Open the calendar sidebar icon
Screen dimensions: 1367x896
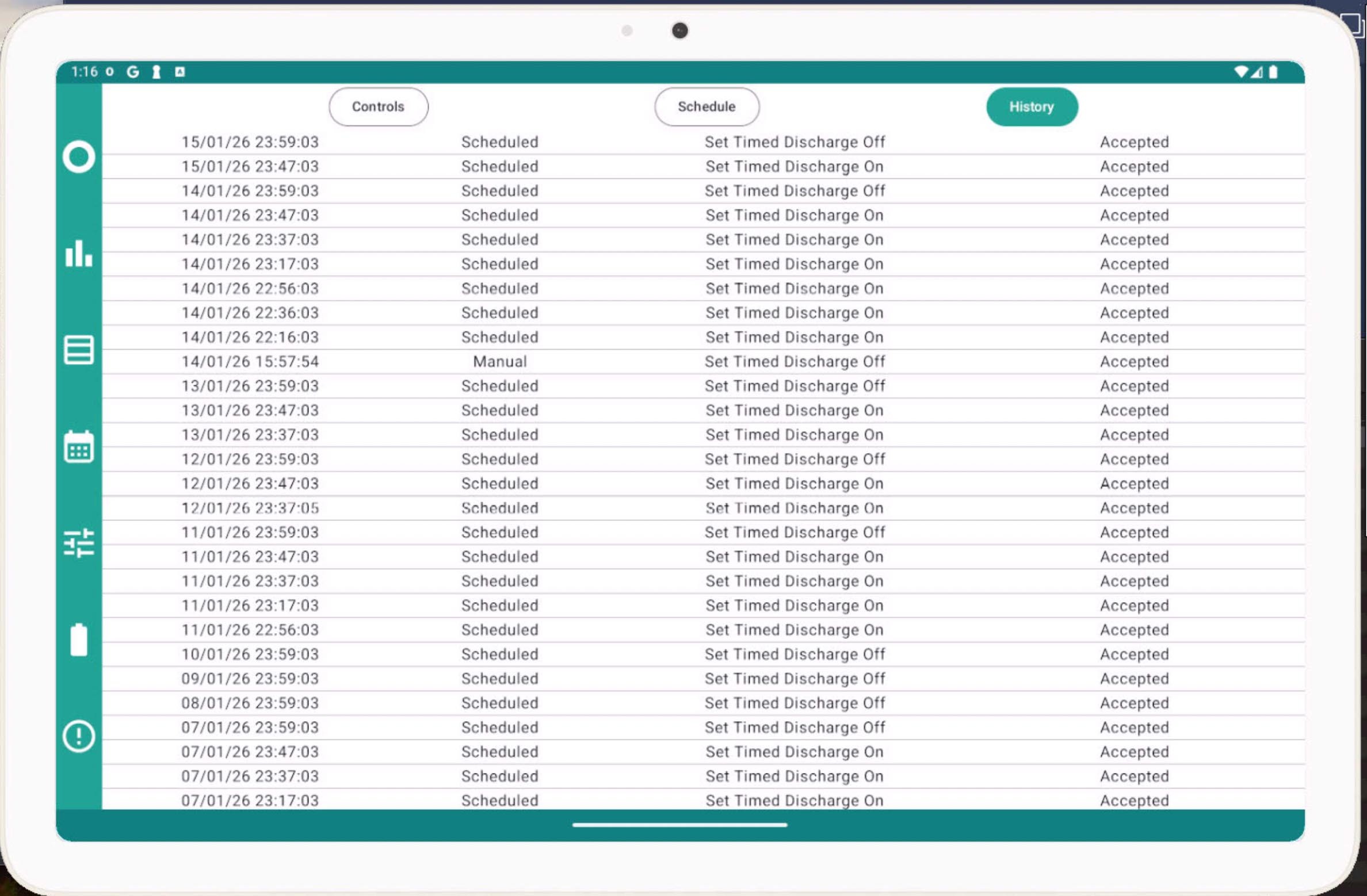pyautogui.click(x=79, y=447)
